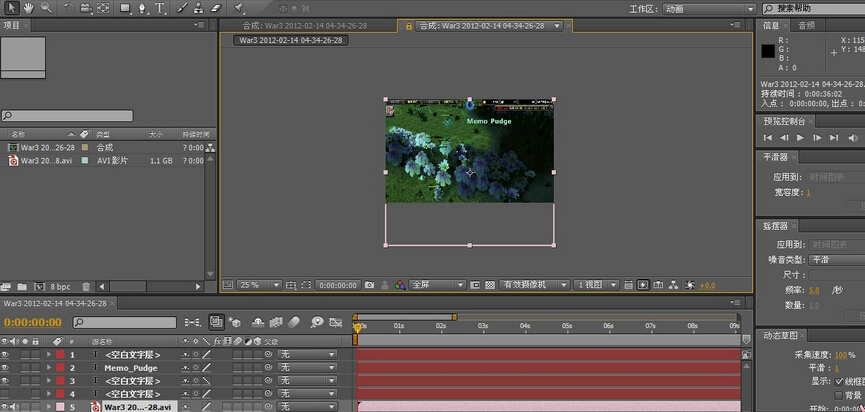Select the Horizontal Type tool
The image size is (865, 412).
[160, 8]
